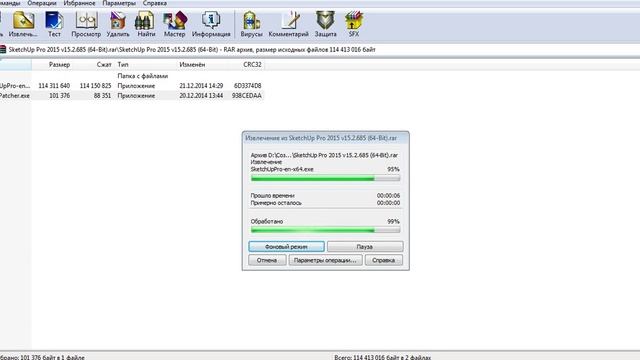This screenshot has width=640, height=360.
Task: Click the Обработано total progress bar
Action: (325, 230)
